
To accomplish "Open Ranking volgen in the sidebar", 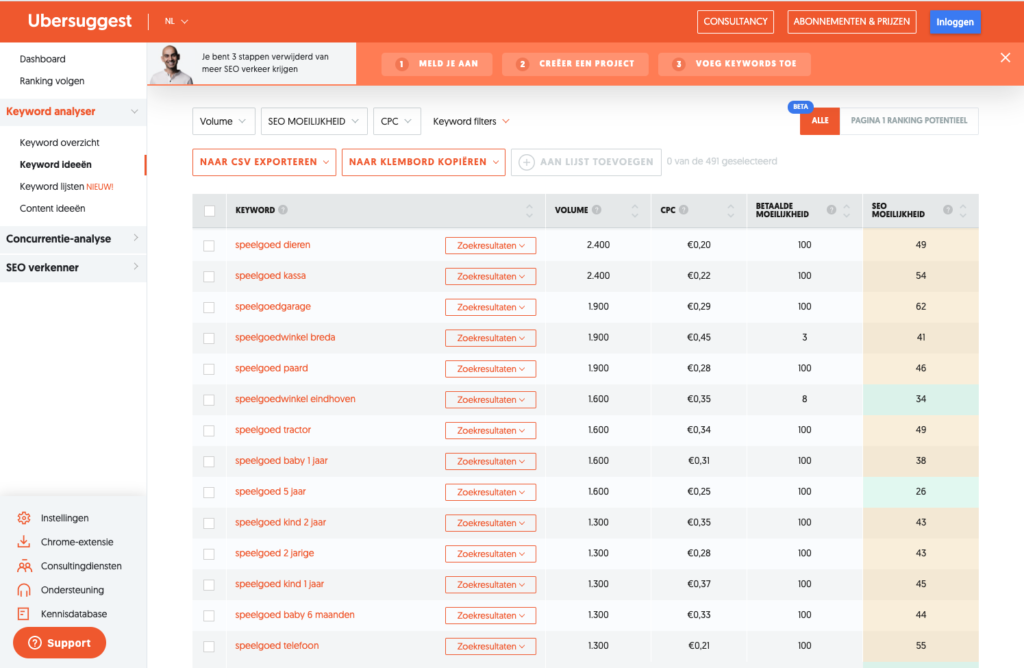I will (52, 81).
